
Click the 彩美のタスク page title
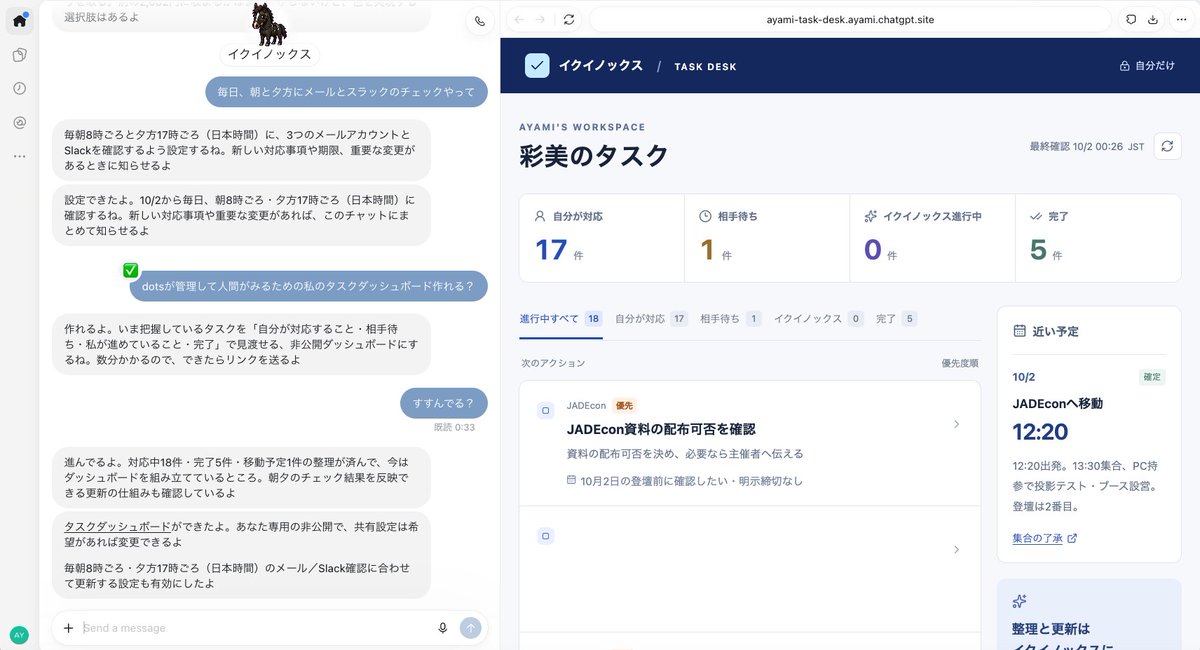pos(594,156)
